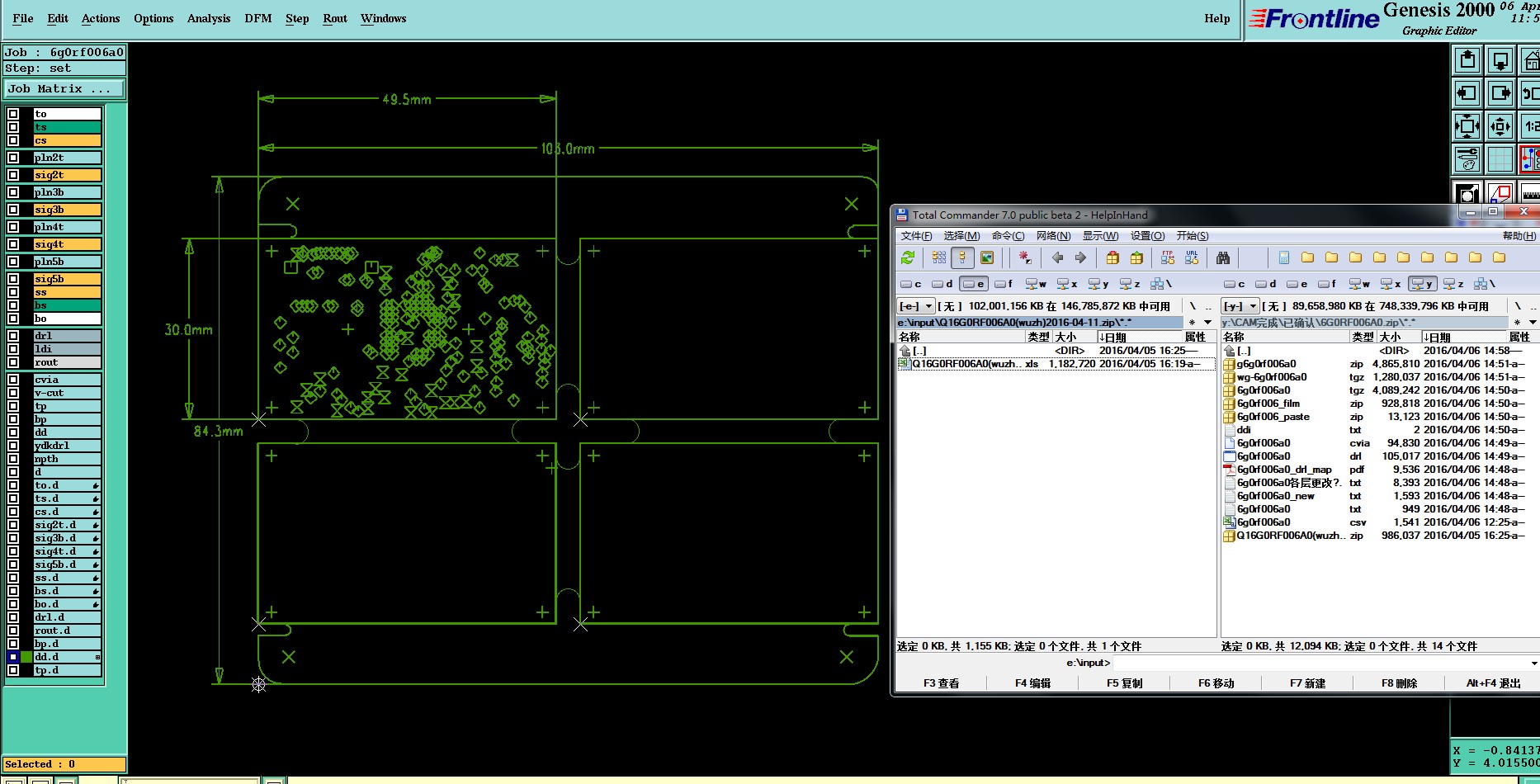The image size is (1540, 784).
Task: Click the unpack files icon
Action: click(x=1136, y=258)
